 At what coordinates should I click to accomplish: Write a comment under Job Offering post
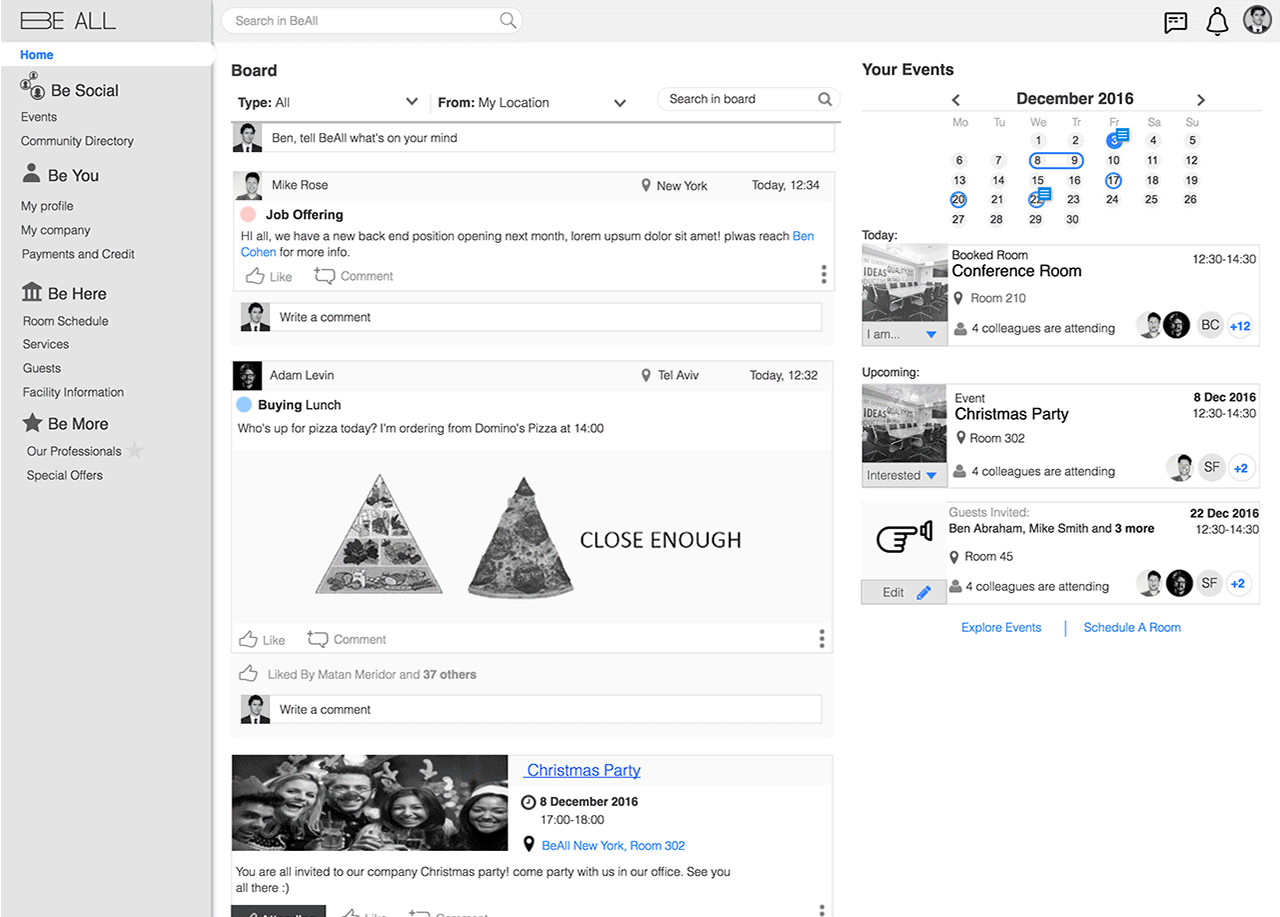point(545,317)
